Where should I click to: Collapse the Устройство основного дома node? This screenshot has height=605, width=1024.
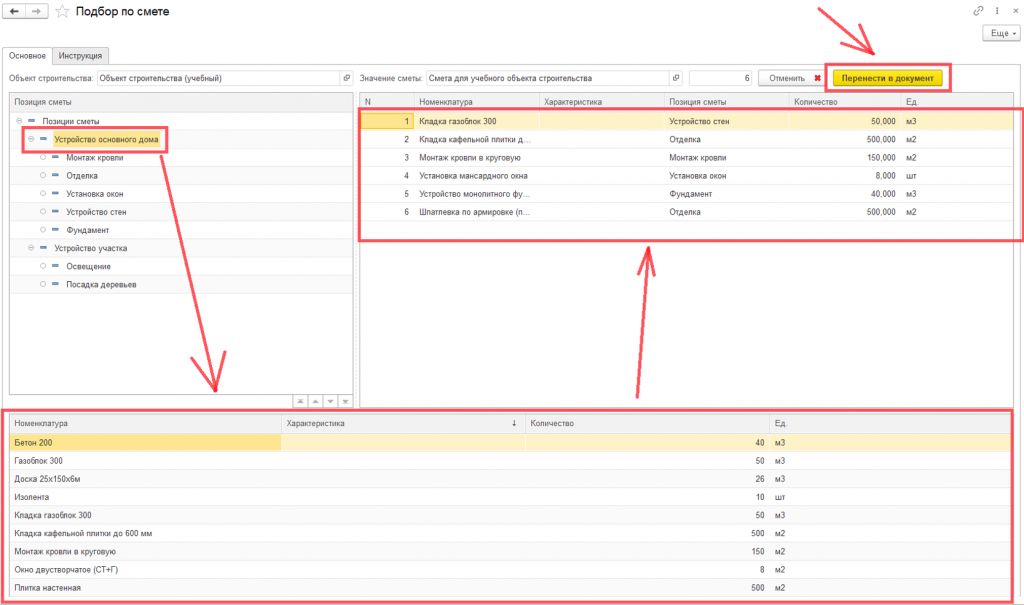tap(31, 139)
